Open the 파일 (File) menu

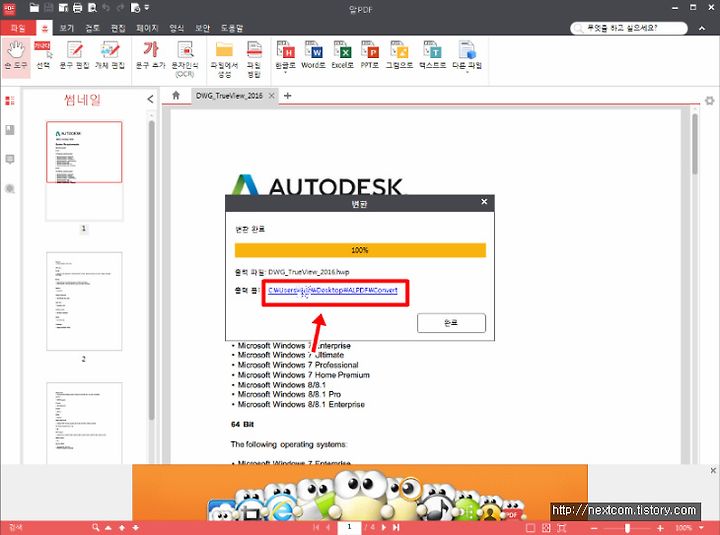[18, 28]
